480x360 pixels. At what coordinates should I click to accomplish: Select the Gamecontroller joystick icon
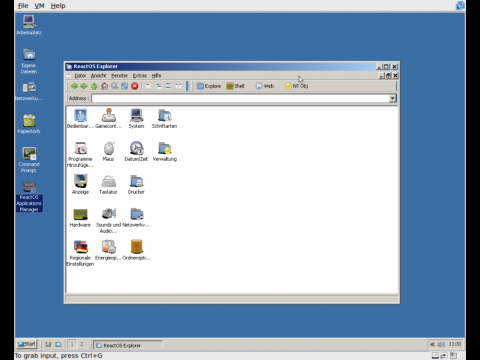108,118
